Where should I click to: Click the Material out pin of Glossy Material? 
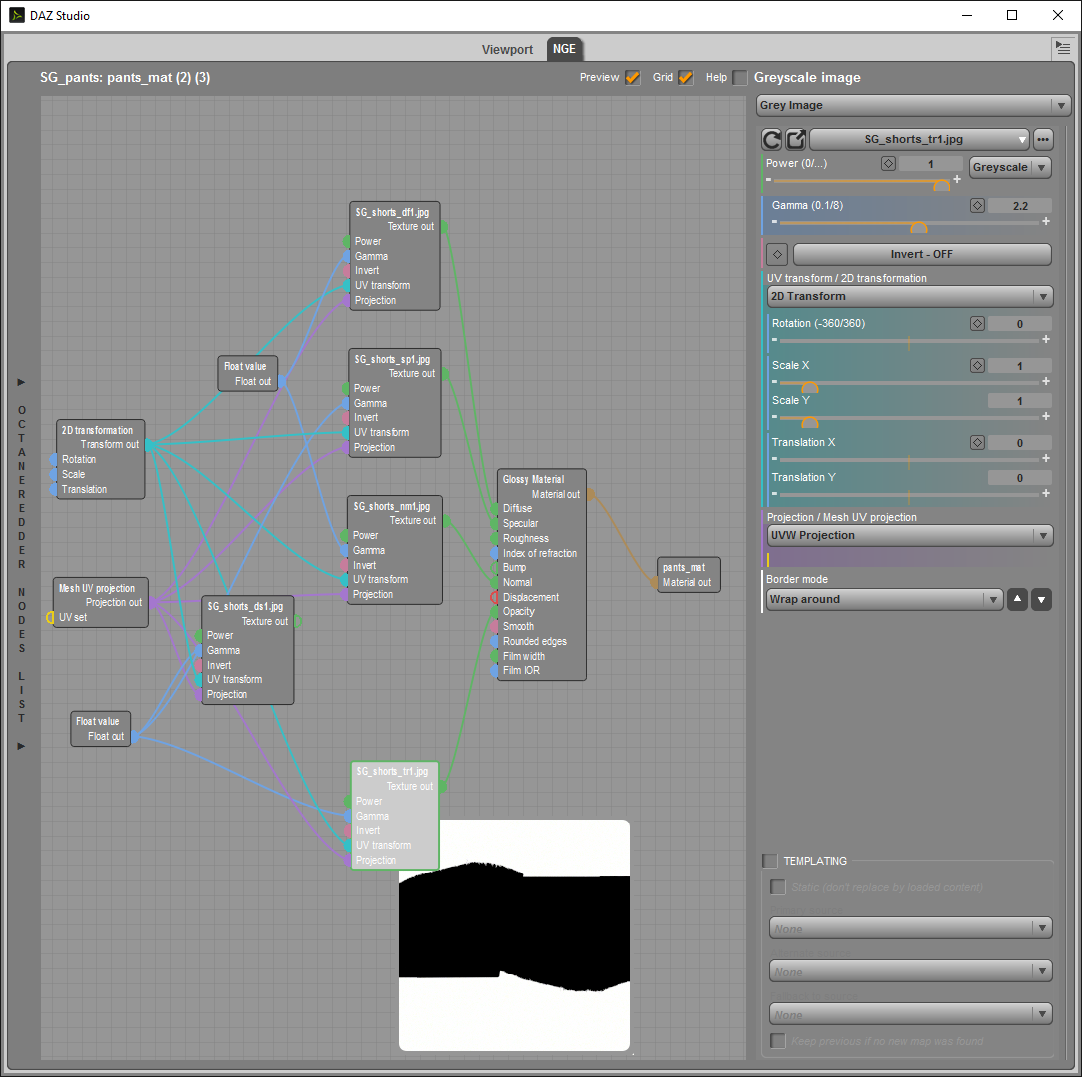tap(591, 494)
